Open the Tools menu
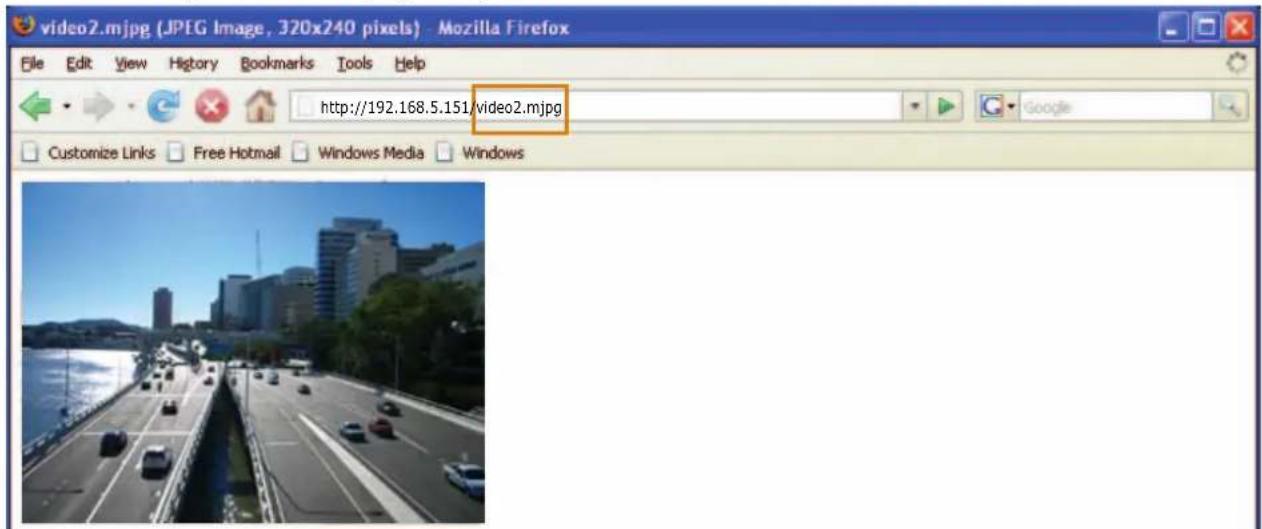Image resolution: width=1262 pixels, height=529 pixels. (x=354, y=64)
